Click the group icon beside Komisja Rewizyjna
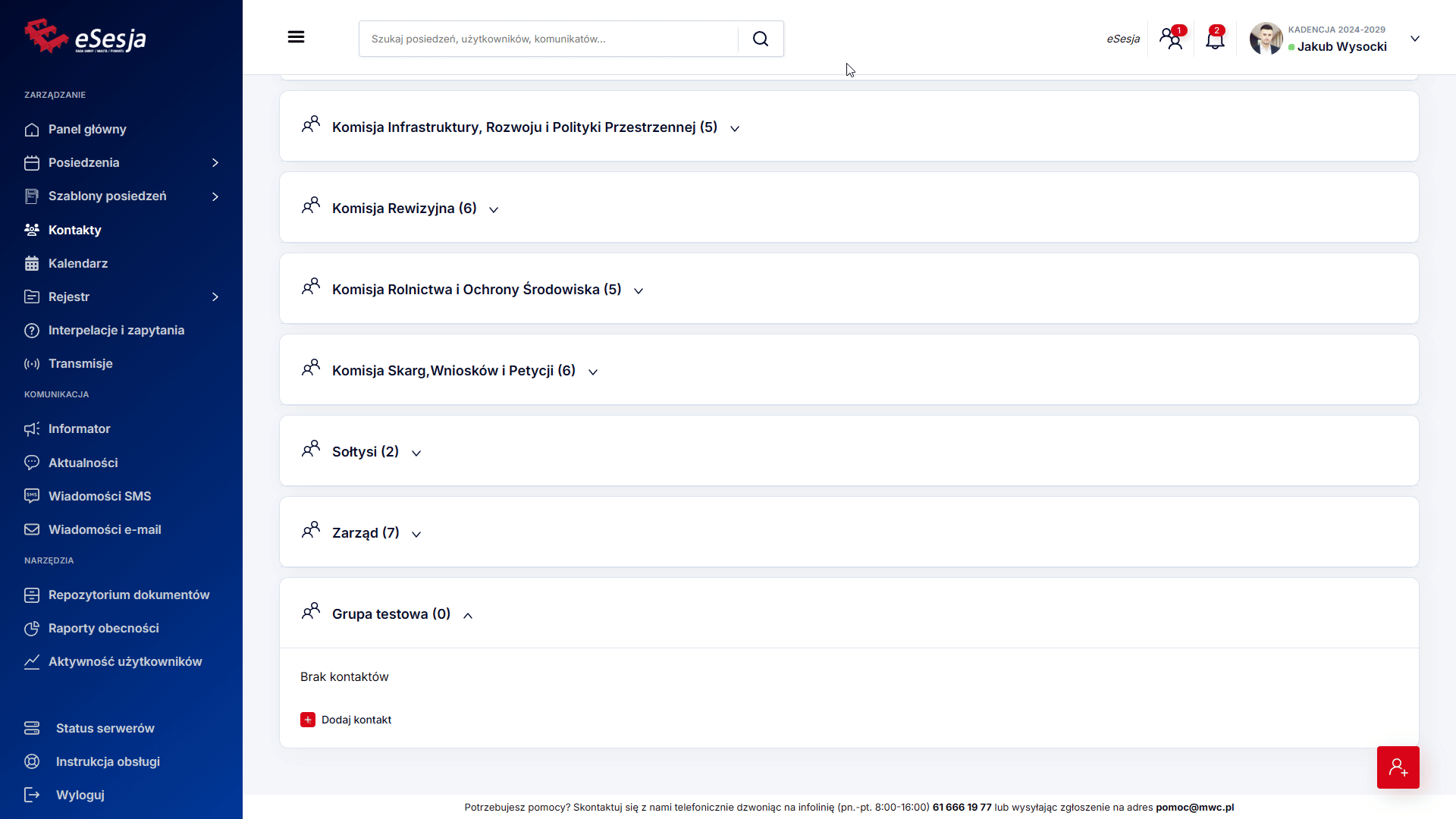This screenshot has height=819, width=1456. click(x=311, y=206)
